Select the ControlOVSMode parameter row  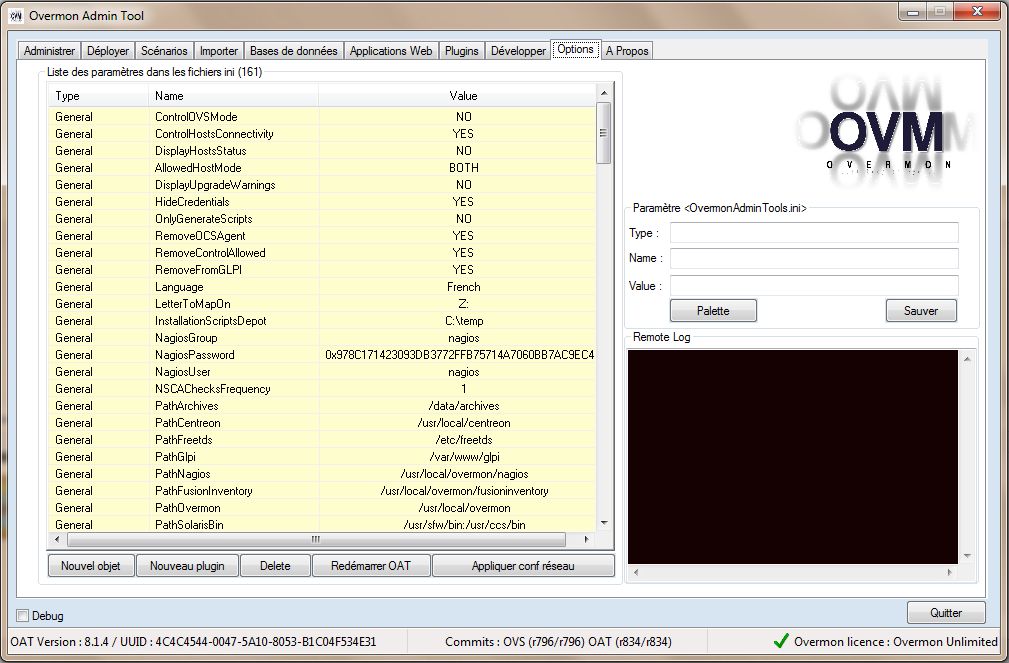pyautogui.click(x=322, y=117)
